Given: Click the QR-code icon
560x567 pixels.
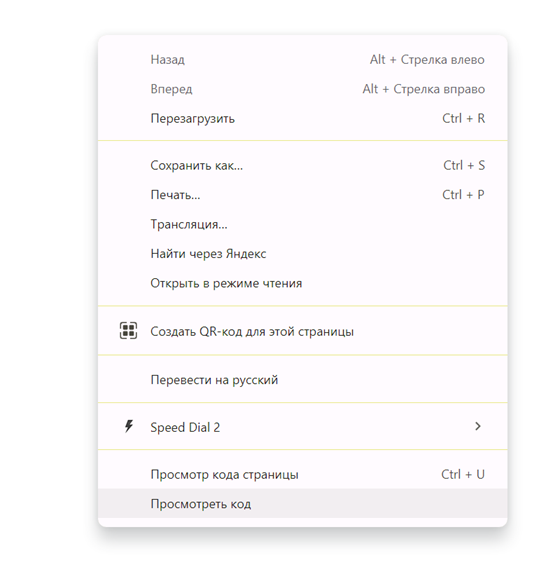Looking at the screenshot, I should (128, 331).
